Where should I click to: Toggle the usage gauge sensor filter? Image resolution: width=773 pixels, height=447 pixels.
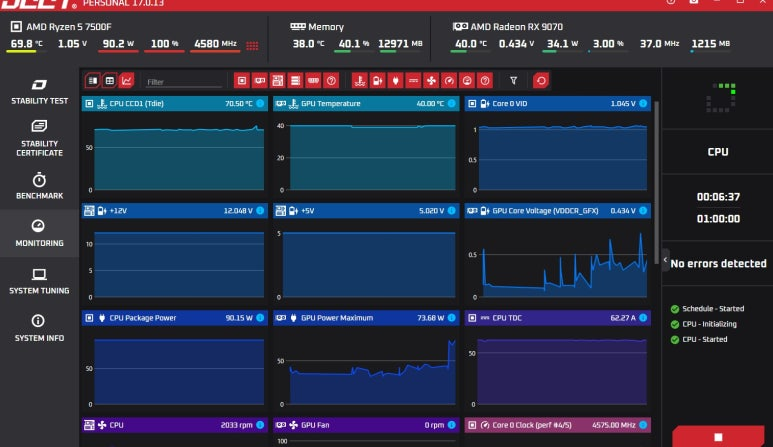pyautogui.click(x=467, y=81)
